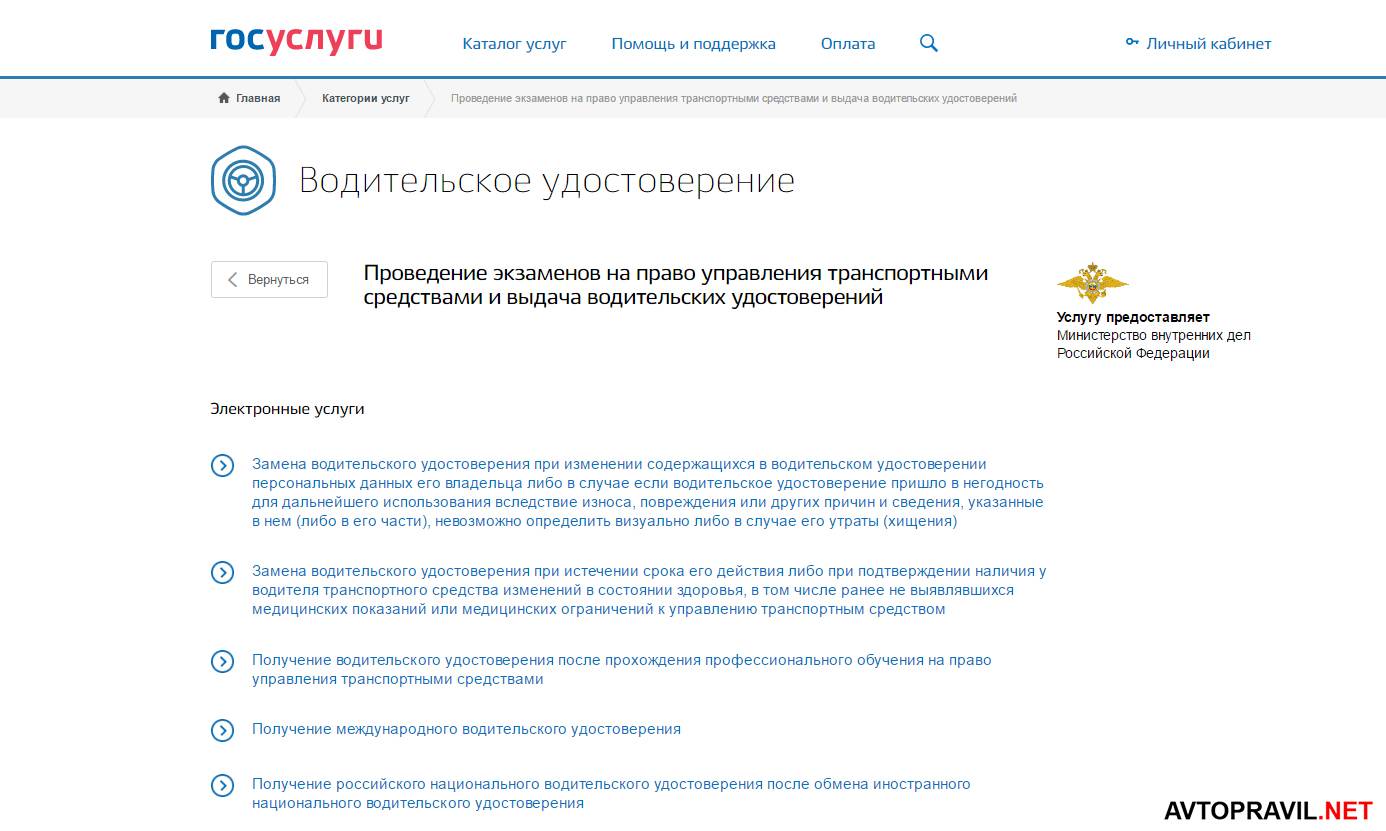Screen dimensions: 1386x831
Task: Open license replacement due to expiration link
Action: pyautogui.click(x=648, y=590)
